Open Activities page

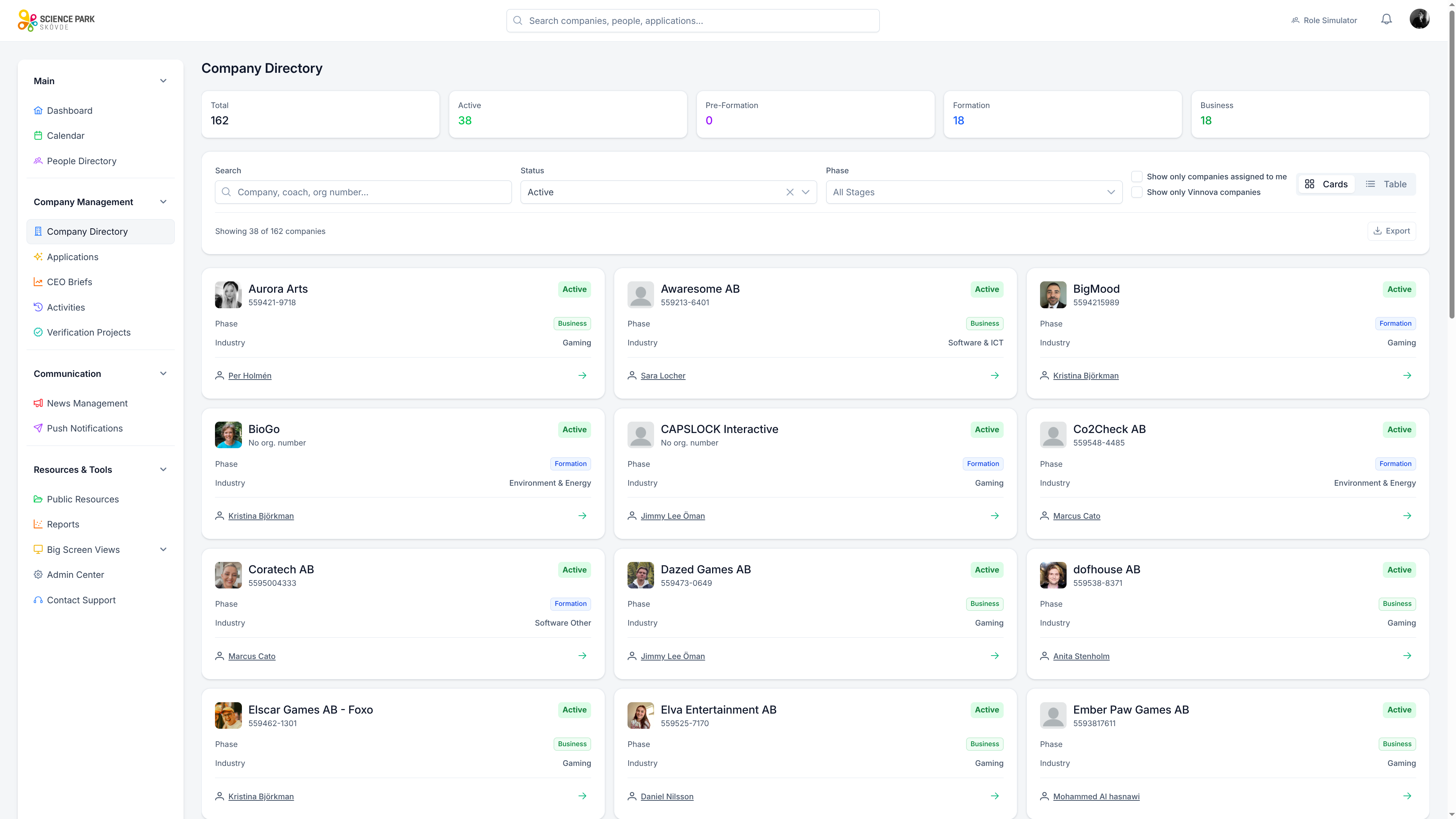(100, 308)
